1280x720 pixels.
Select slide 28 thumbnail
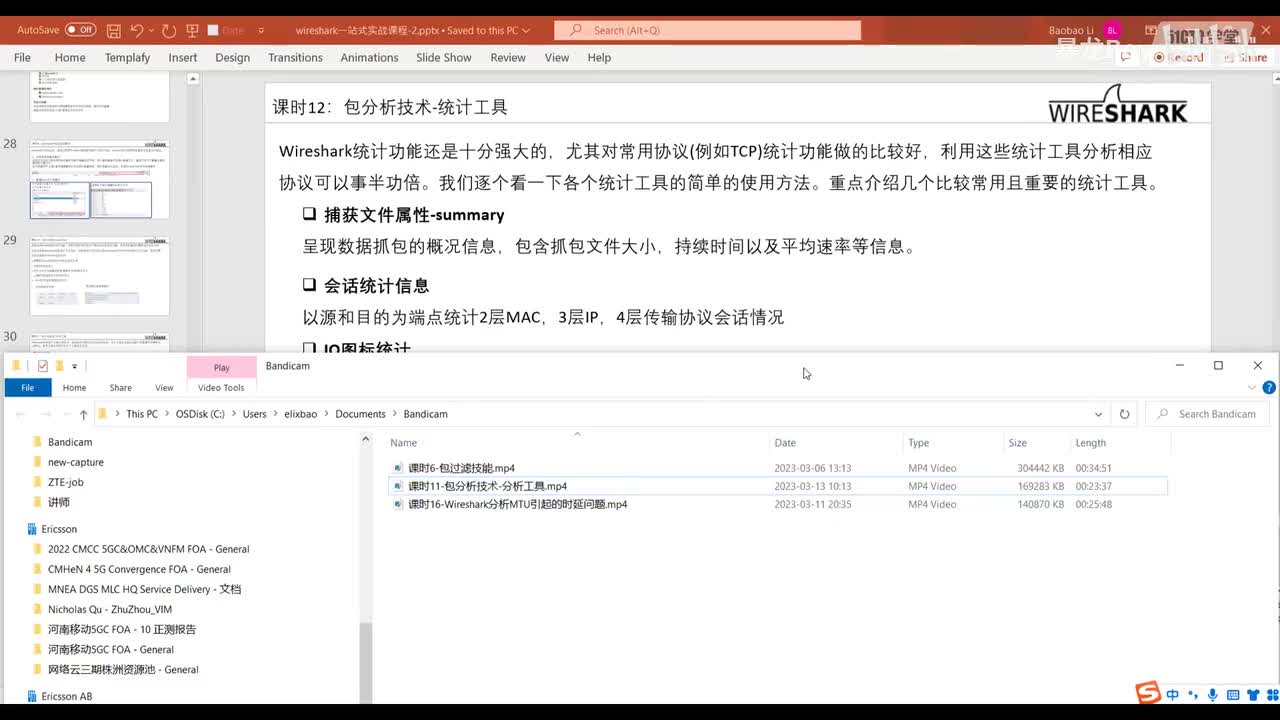point(100,180)
